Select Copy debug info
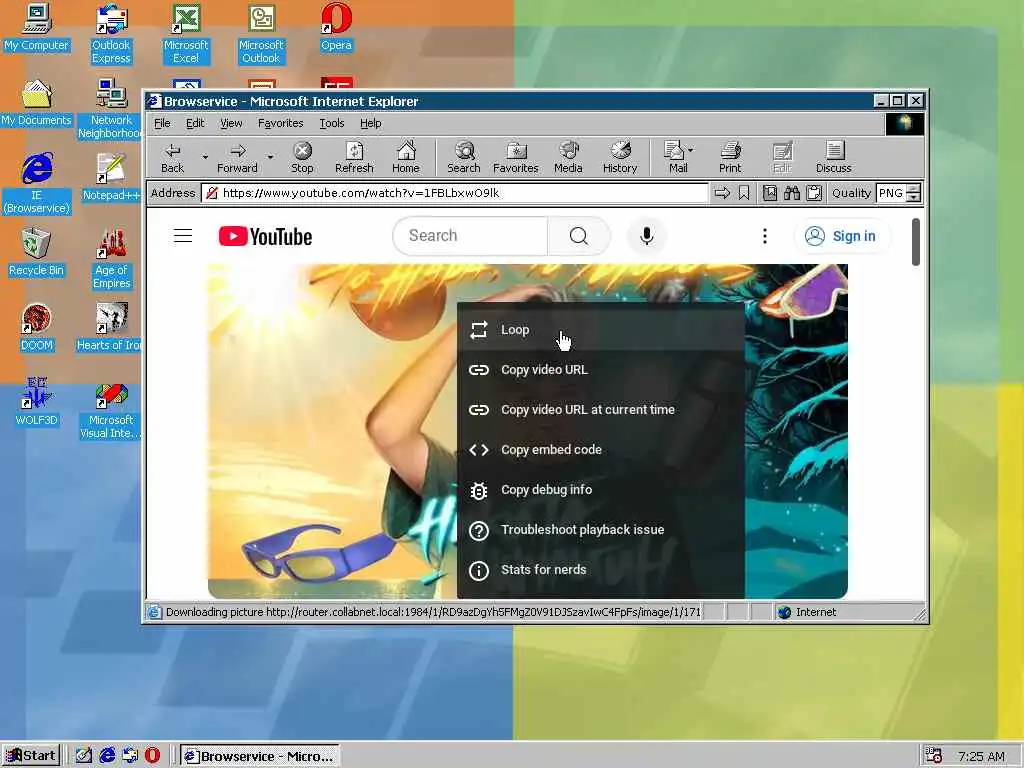 [x=601, y=490]
